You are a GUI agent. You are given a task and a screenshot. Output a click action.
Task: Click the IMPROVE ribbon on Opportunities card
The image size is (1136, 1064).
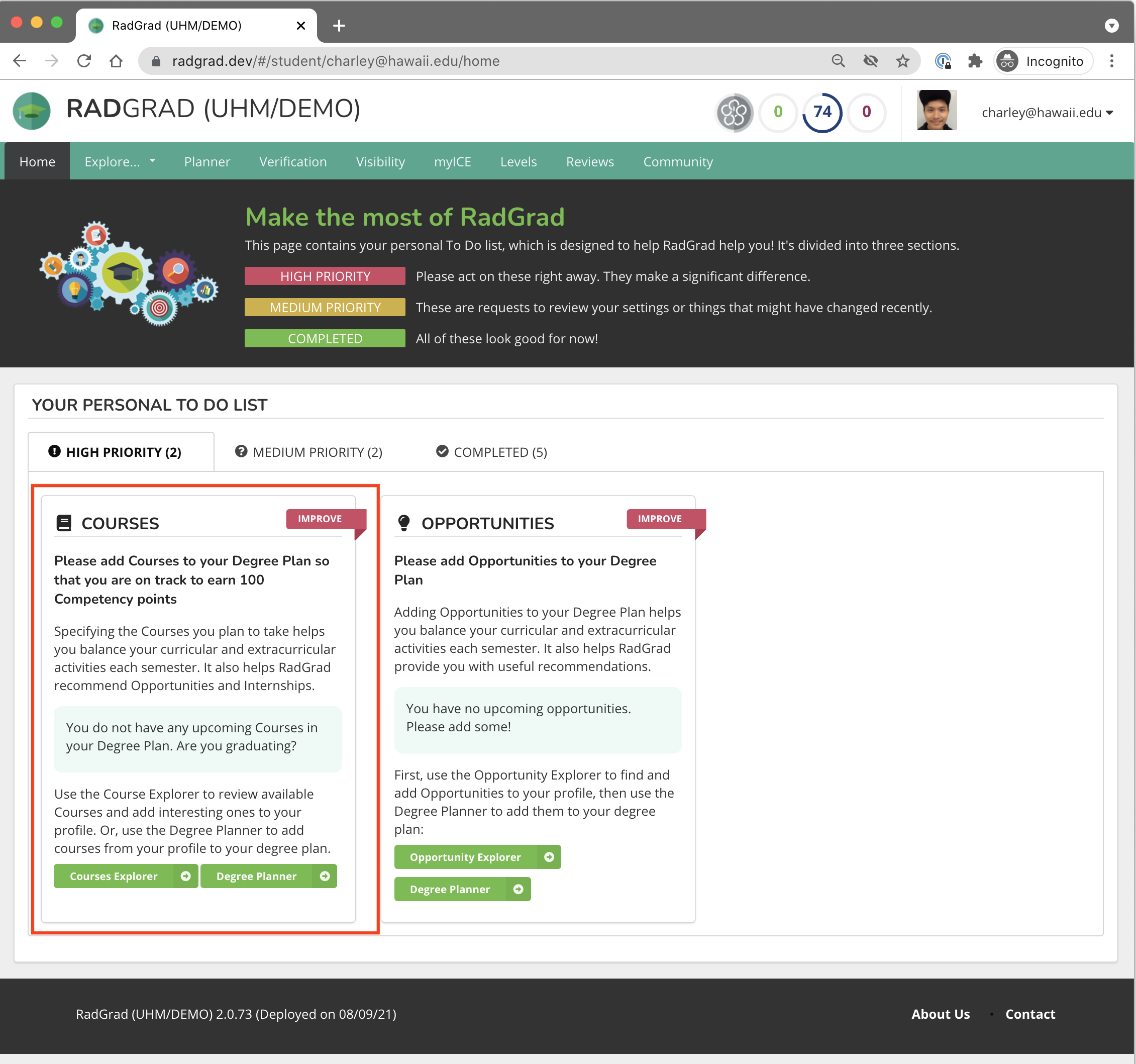tap(666, 519)
